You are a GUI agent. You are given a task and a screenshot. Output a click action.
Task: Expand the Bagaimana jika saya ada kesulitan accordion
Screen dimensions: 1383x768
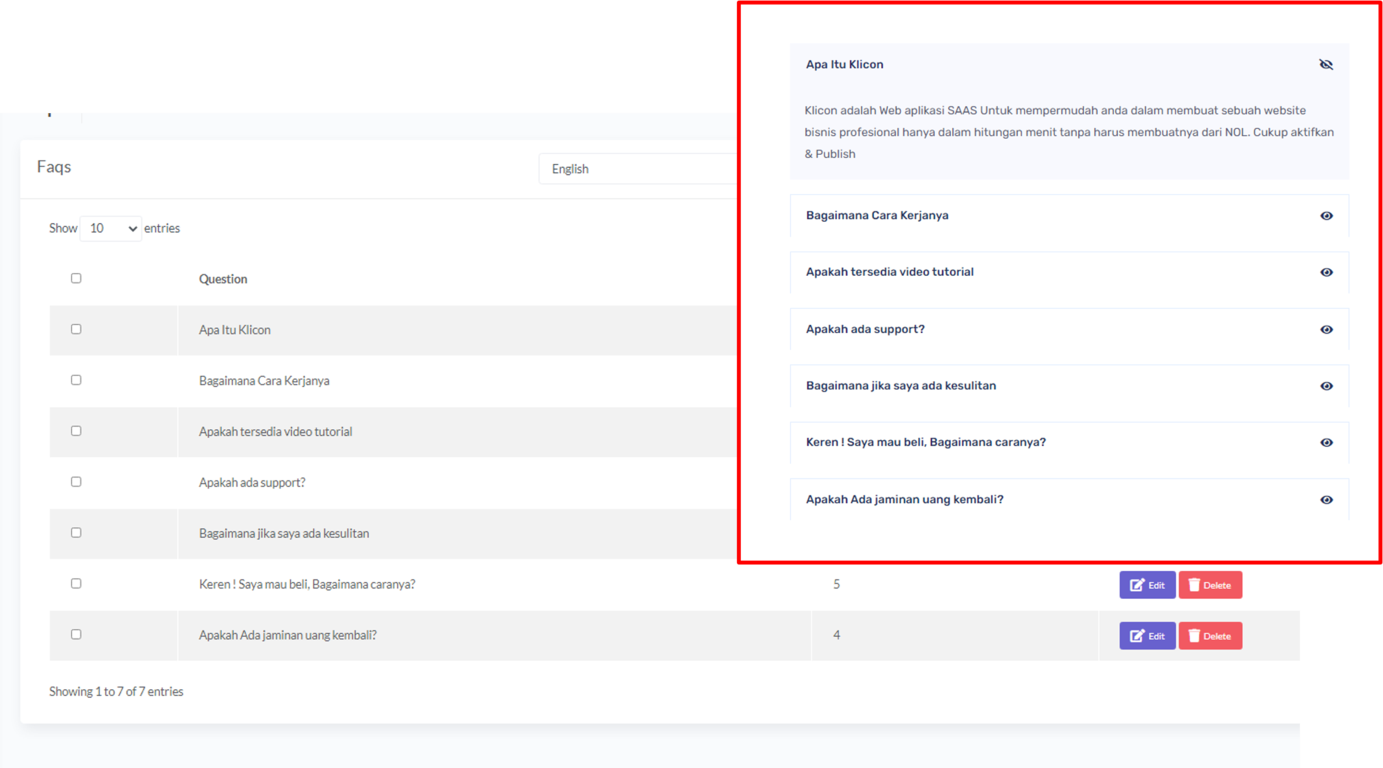(x=1069, y=386)
